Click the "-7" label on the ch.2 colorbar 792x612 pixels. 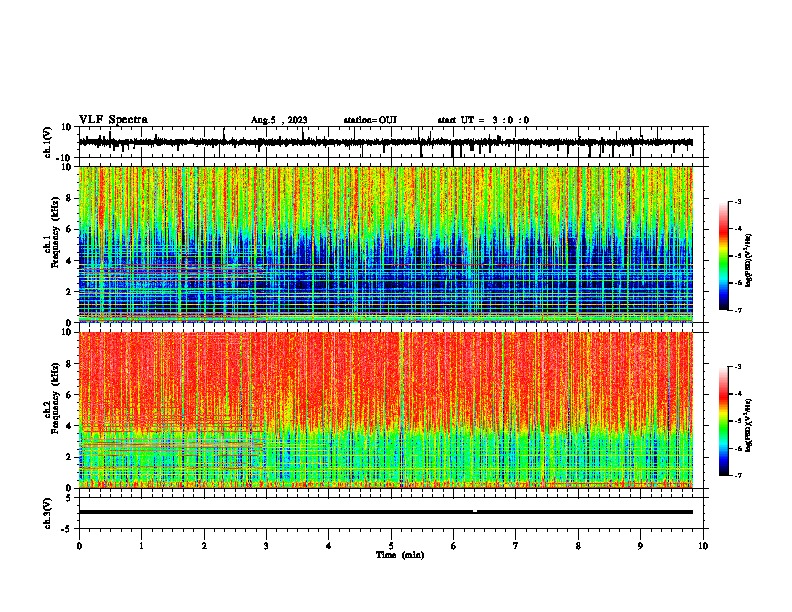click(x=737, y=475)
